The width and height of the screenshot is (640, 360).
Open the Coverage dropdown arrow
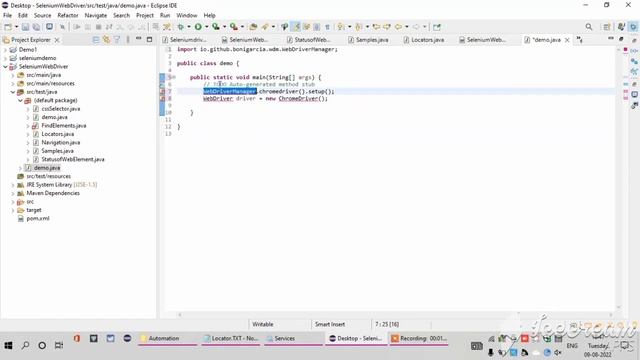pos(224,27)
